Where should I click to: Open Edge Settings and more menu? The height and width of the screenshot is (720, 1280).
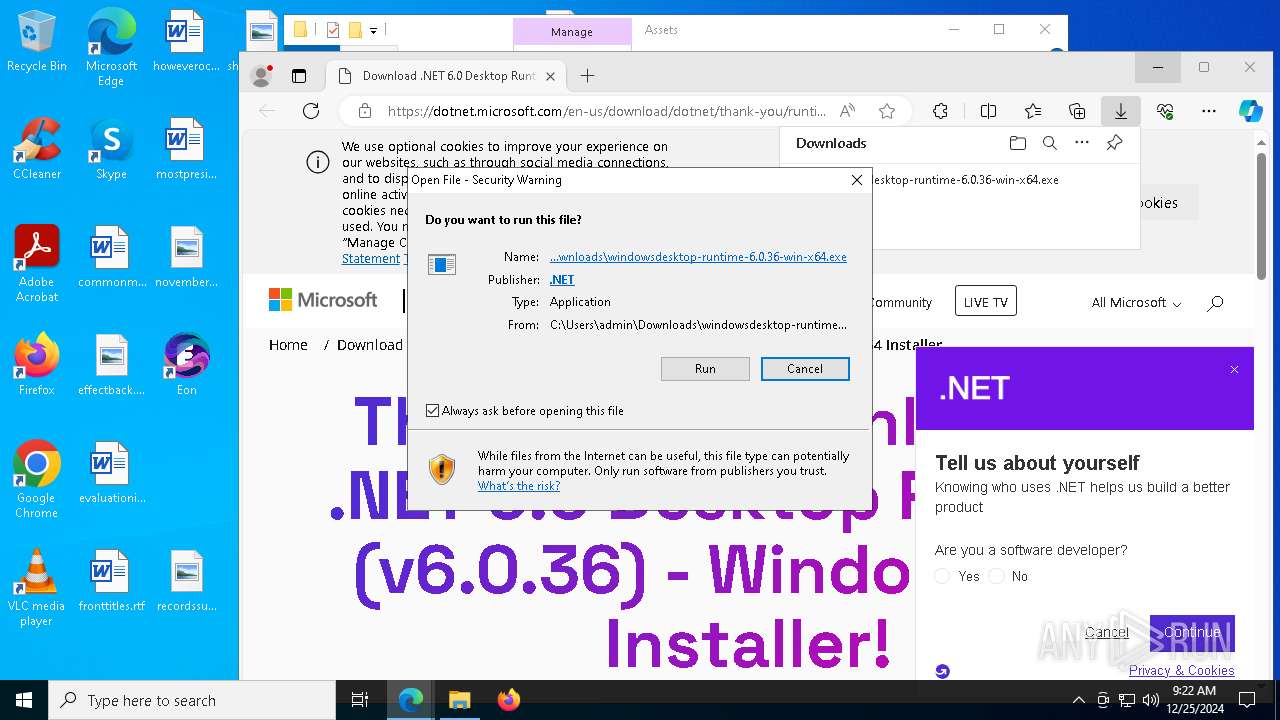[1209, 111]
